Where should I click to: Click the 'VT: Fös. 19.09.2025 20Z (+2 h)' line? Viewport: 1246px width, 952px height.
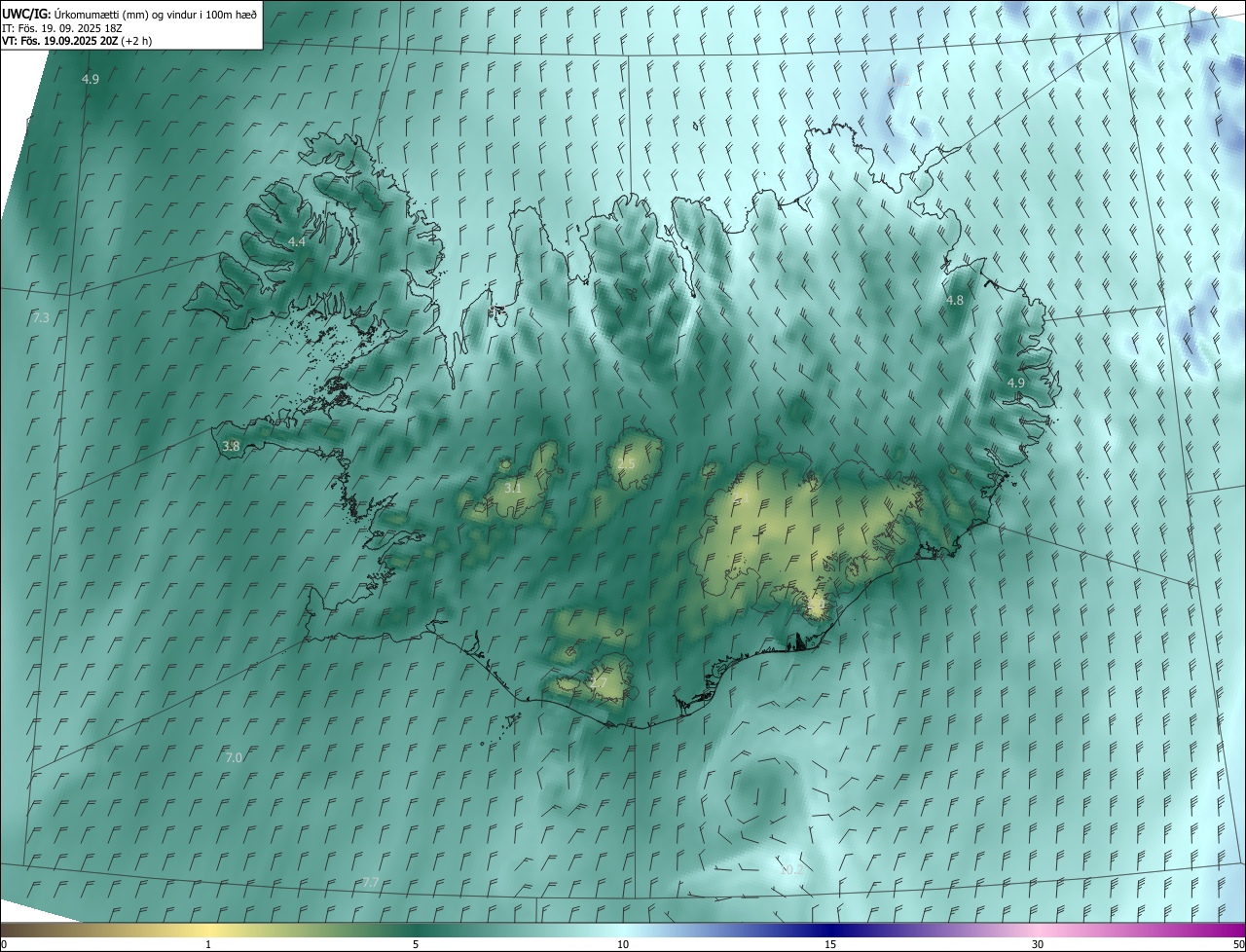point(77,42)
